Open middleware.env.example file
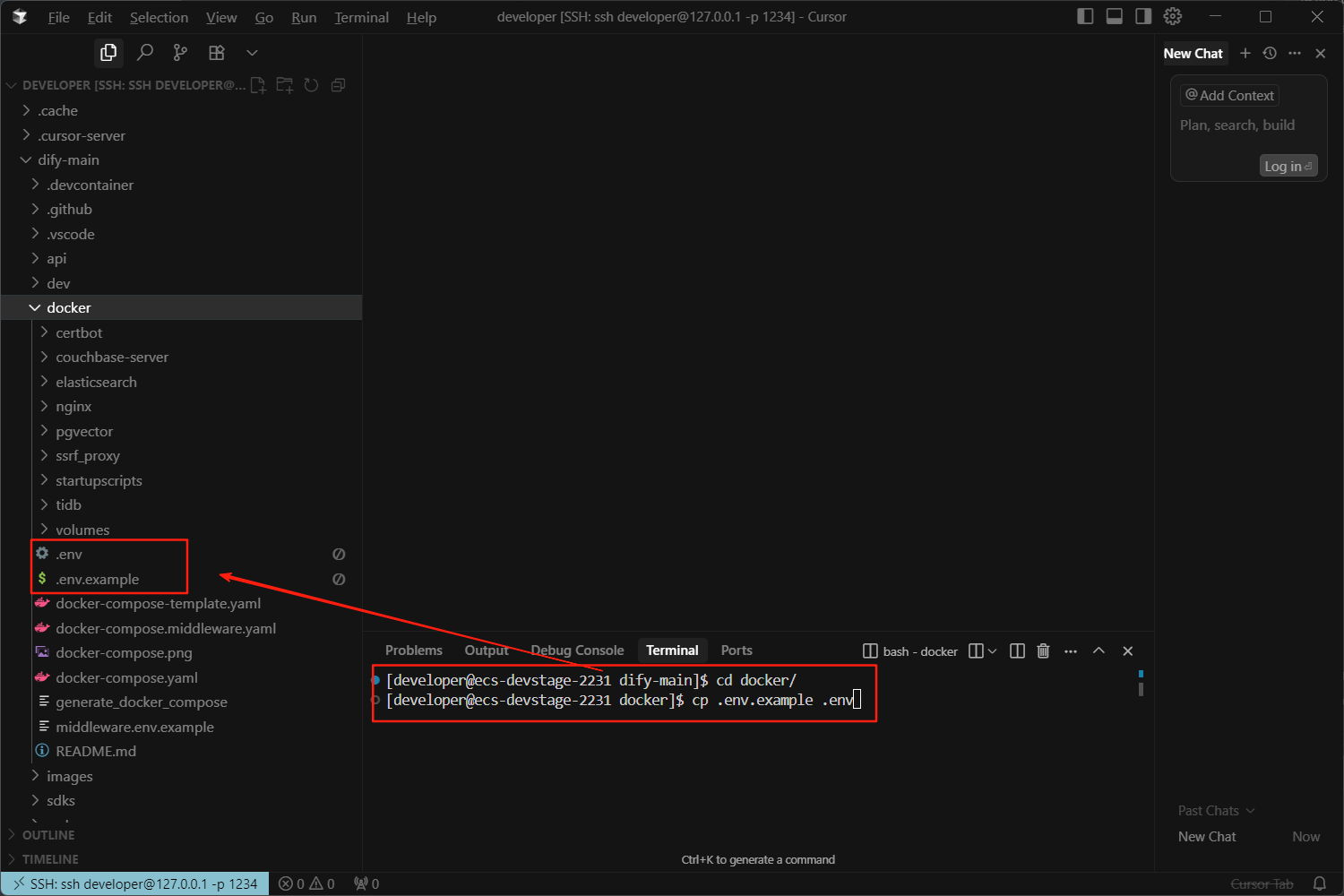 coord(181,727)
